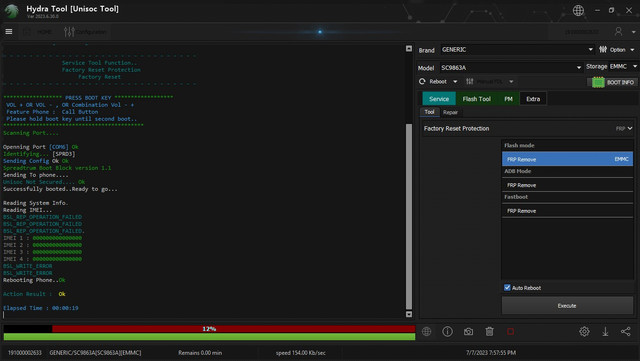Click the green overall progress bar
Screen dimensions: 640x361
click(x=209, y=337)
